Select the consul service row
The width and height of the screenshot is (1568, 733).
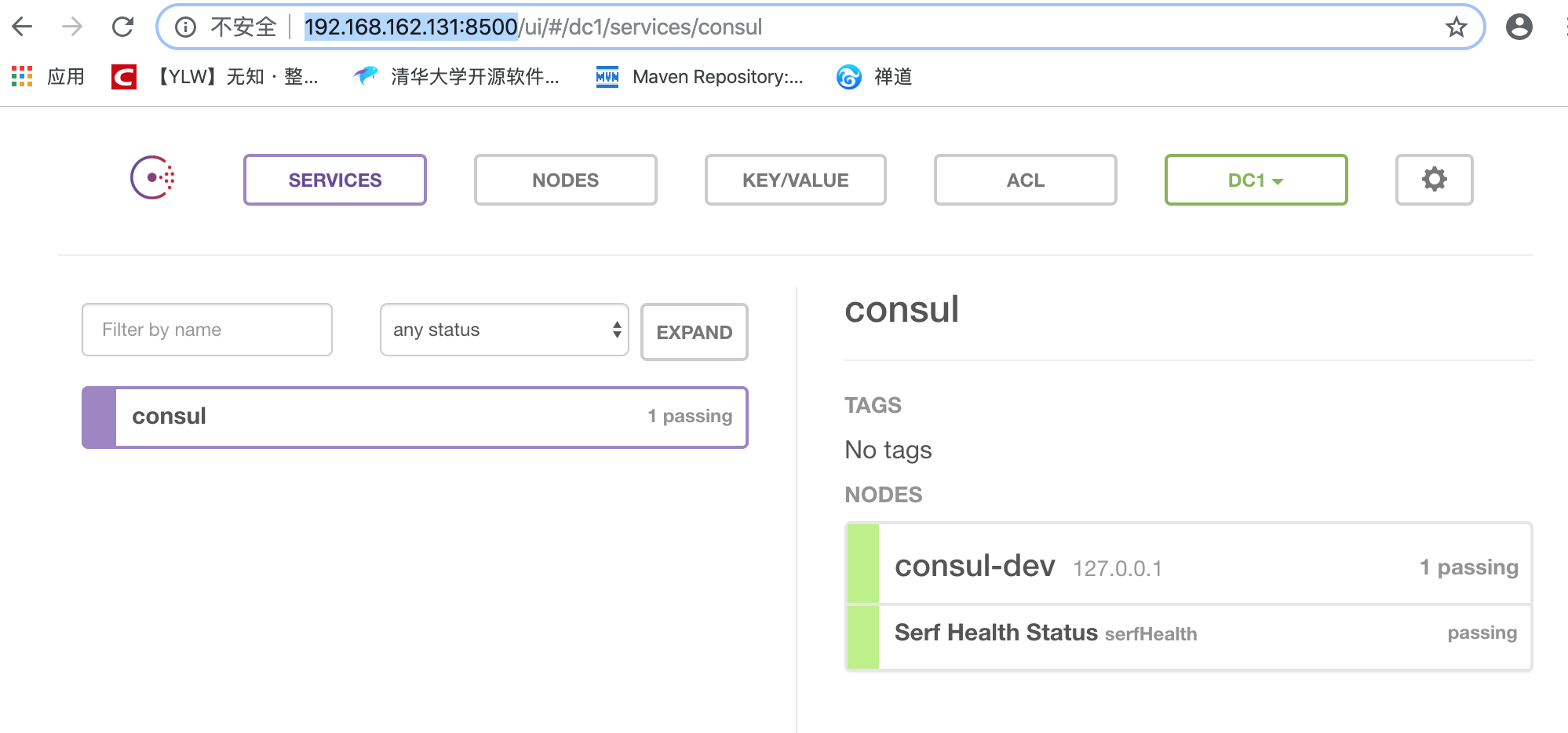tap(414, 417)
